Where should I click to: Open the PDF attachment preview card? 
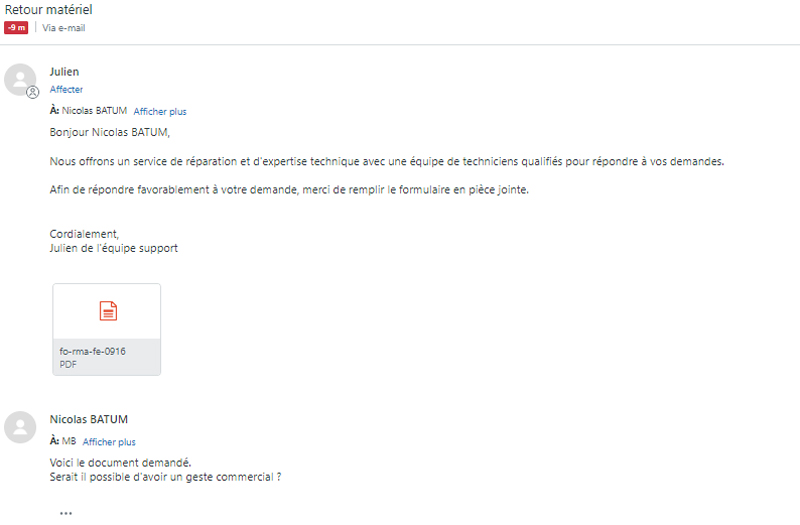tap(107, 330)
